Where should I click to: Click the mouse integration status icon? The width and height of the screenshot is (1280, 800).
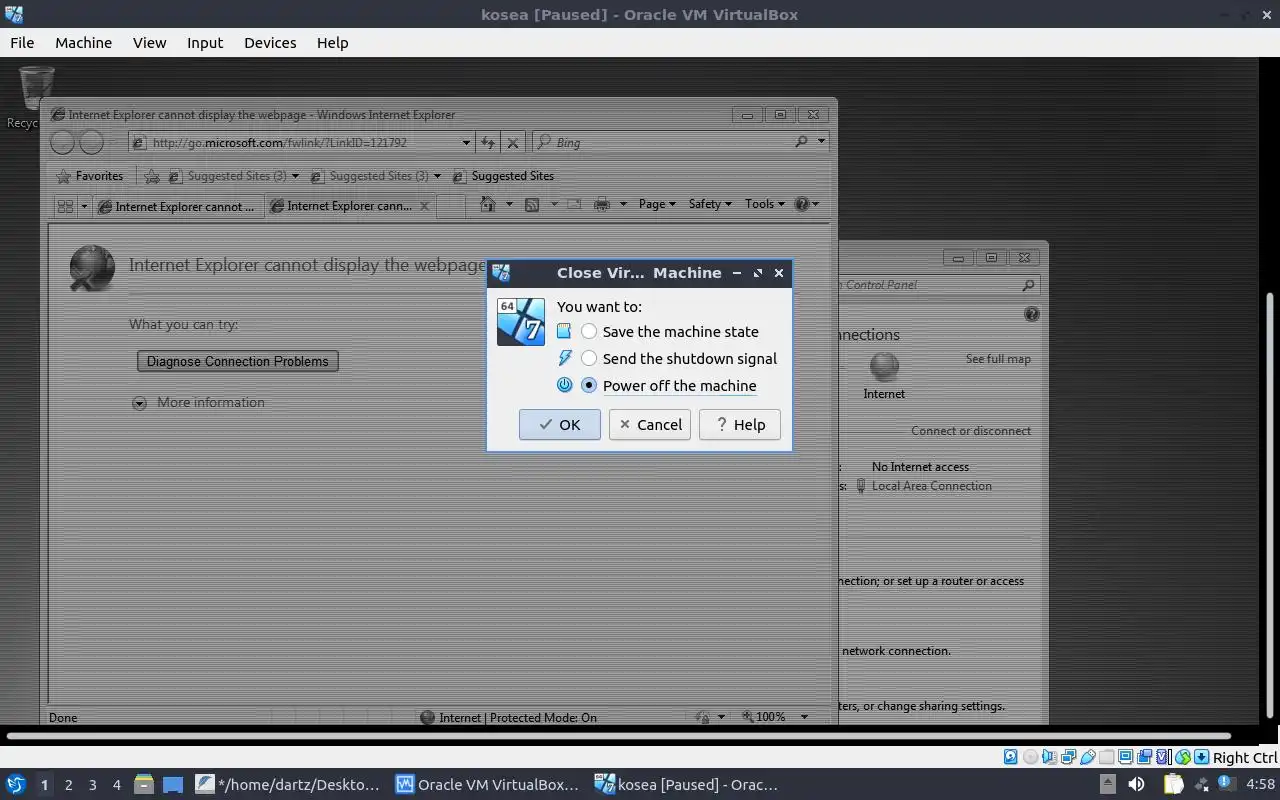(1183, 757)
